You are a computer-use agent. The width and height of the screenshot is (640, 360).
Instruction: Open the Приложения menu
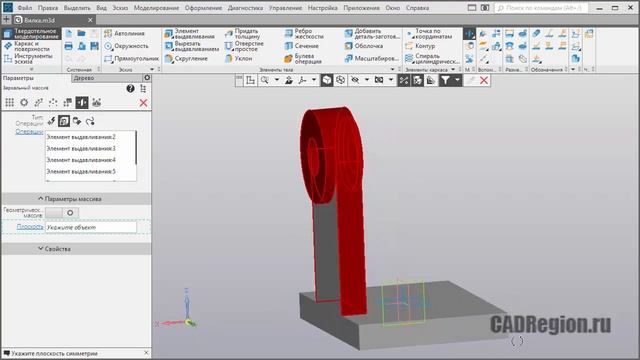(361, 8)
